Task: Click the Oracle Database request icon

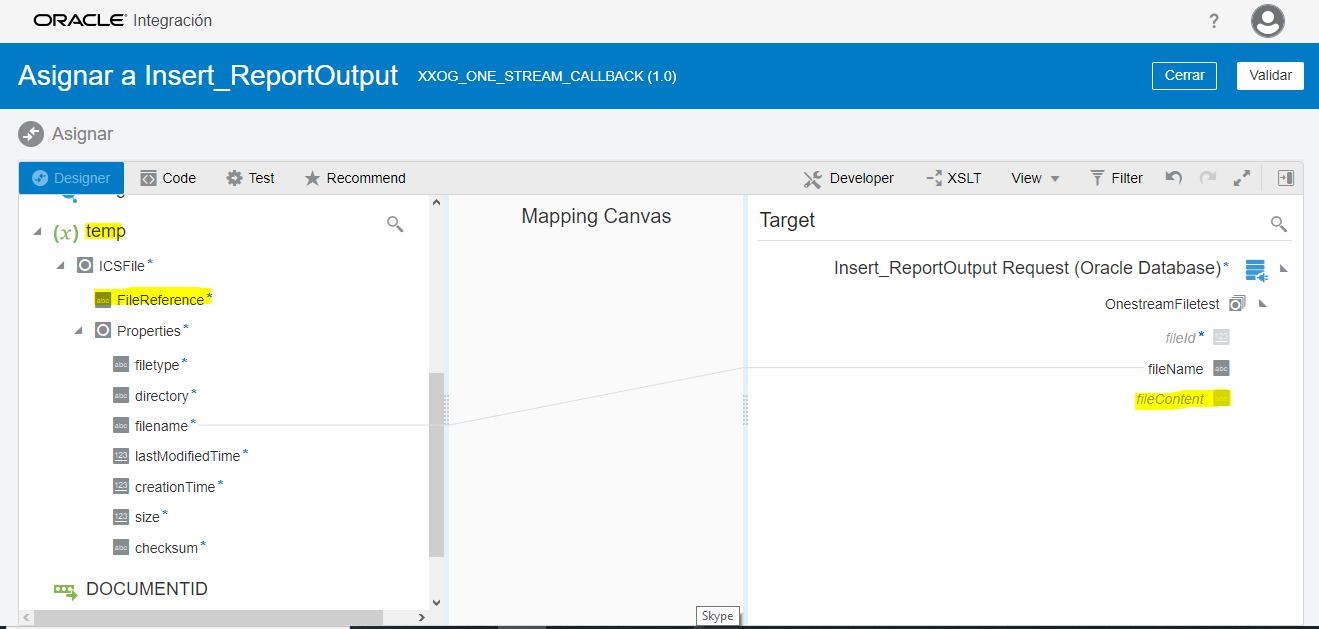Action: (x=1256, y=269)
